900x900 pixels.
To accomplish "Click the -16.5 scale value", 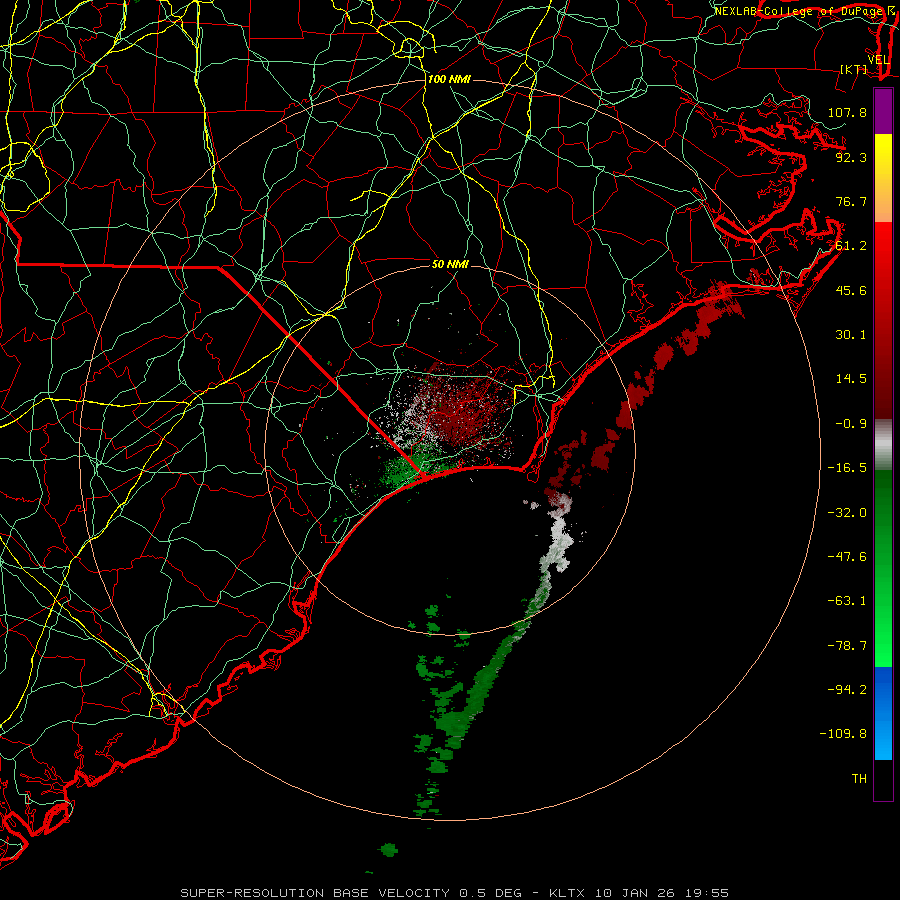I will click(847, 468).
